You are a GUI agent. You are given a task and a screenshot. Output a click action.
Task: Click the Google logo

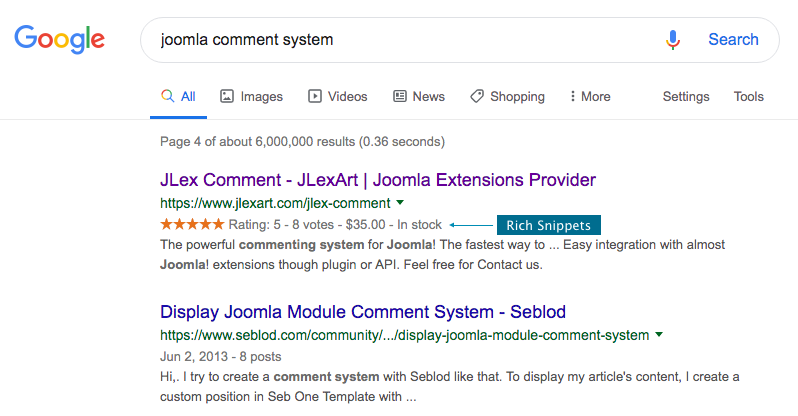tap(60, 39)
